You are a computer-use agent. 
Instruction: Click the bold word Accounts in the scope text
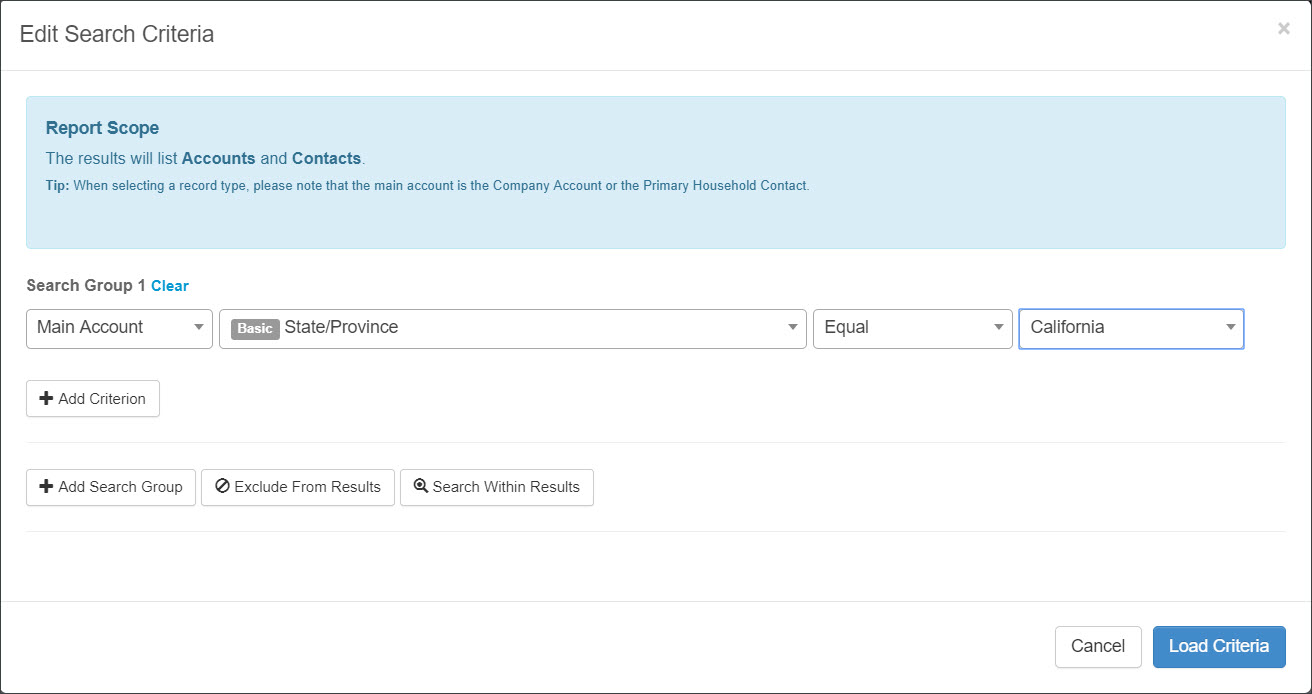(x=219, y=158)
